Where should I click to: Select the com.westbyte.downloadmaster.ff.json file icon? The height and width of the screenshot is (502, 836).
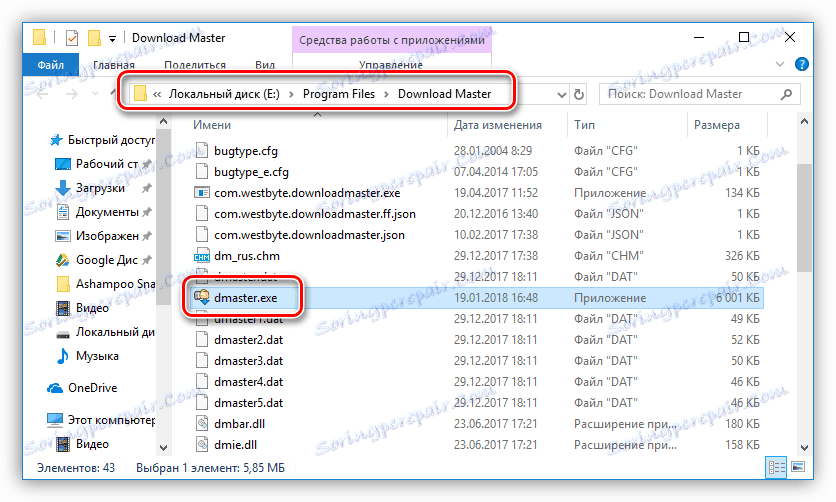(202, 214)
